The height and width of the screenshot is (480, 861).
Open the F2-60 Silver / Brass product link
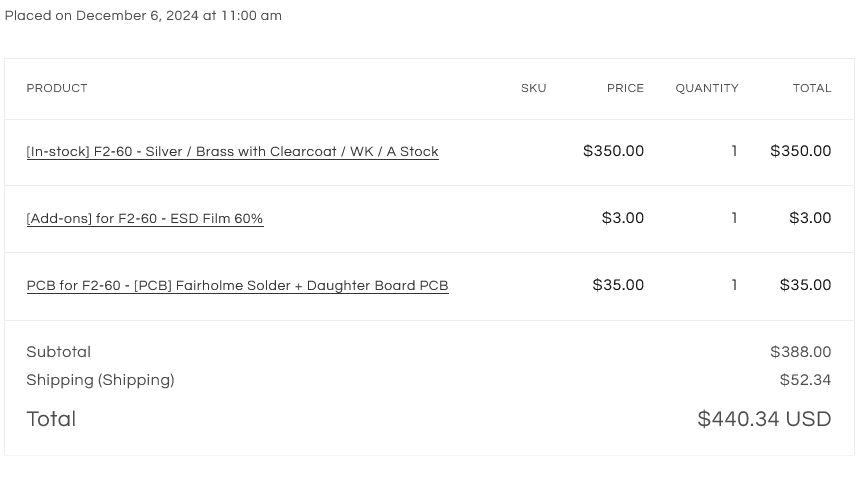coord(232,152)
